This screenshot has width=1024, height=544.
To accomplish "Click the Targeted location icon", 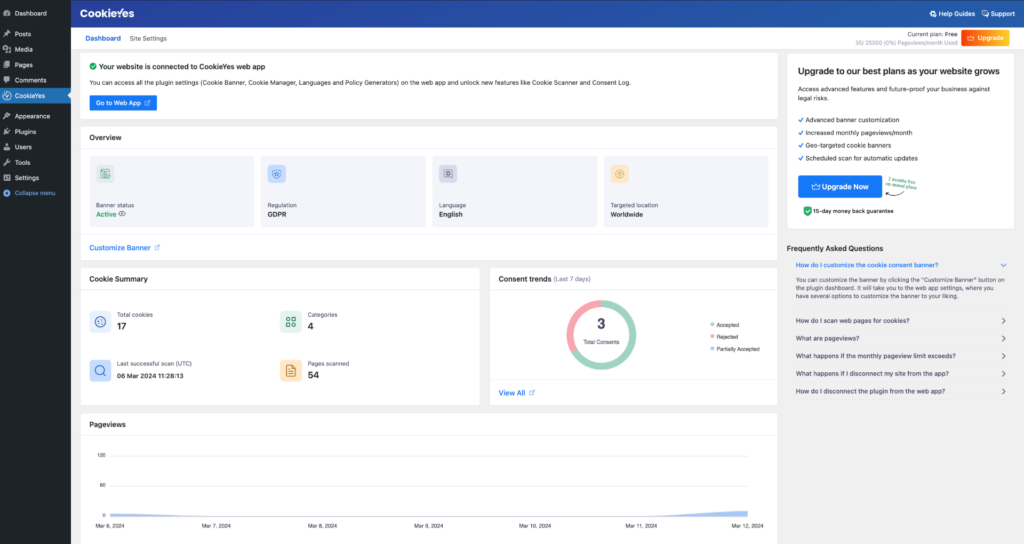I will [x=619, y=174].
